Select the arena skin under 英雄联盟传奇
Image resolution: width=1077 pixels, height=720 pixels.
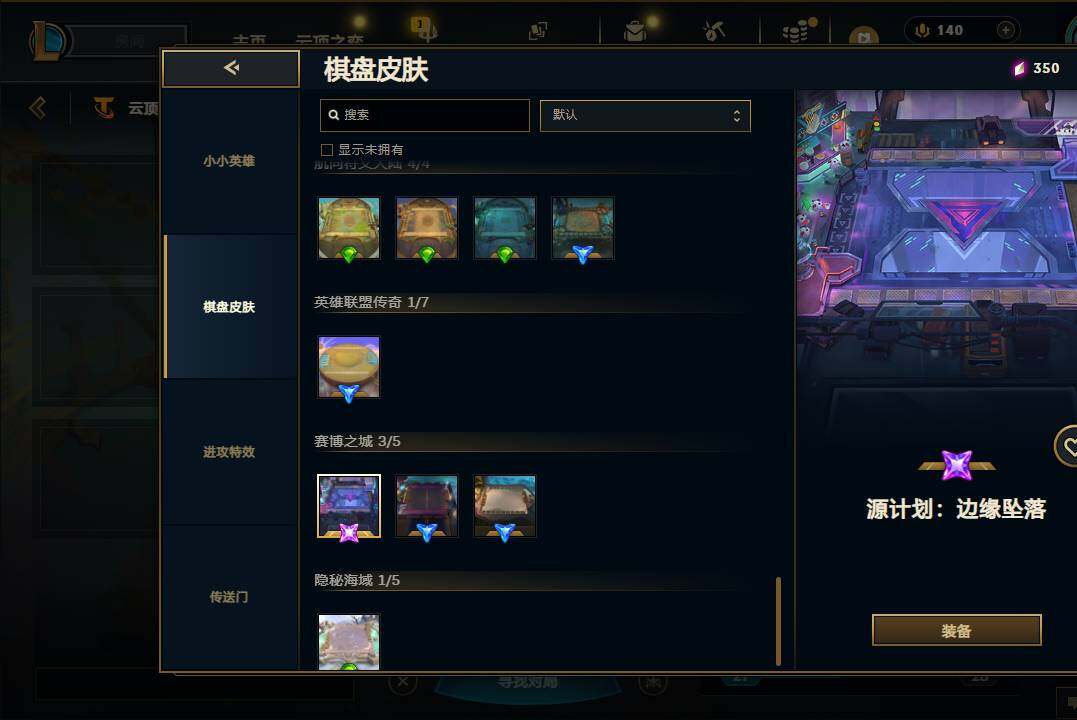pos(349,367)
